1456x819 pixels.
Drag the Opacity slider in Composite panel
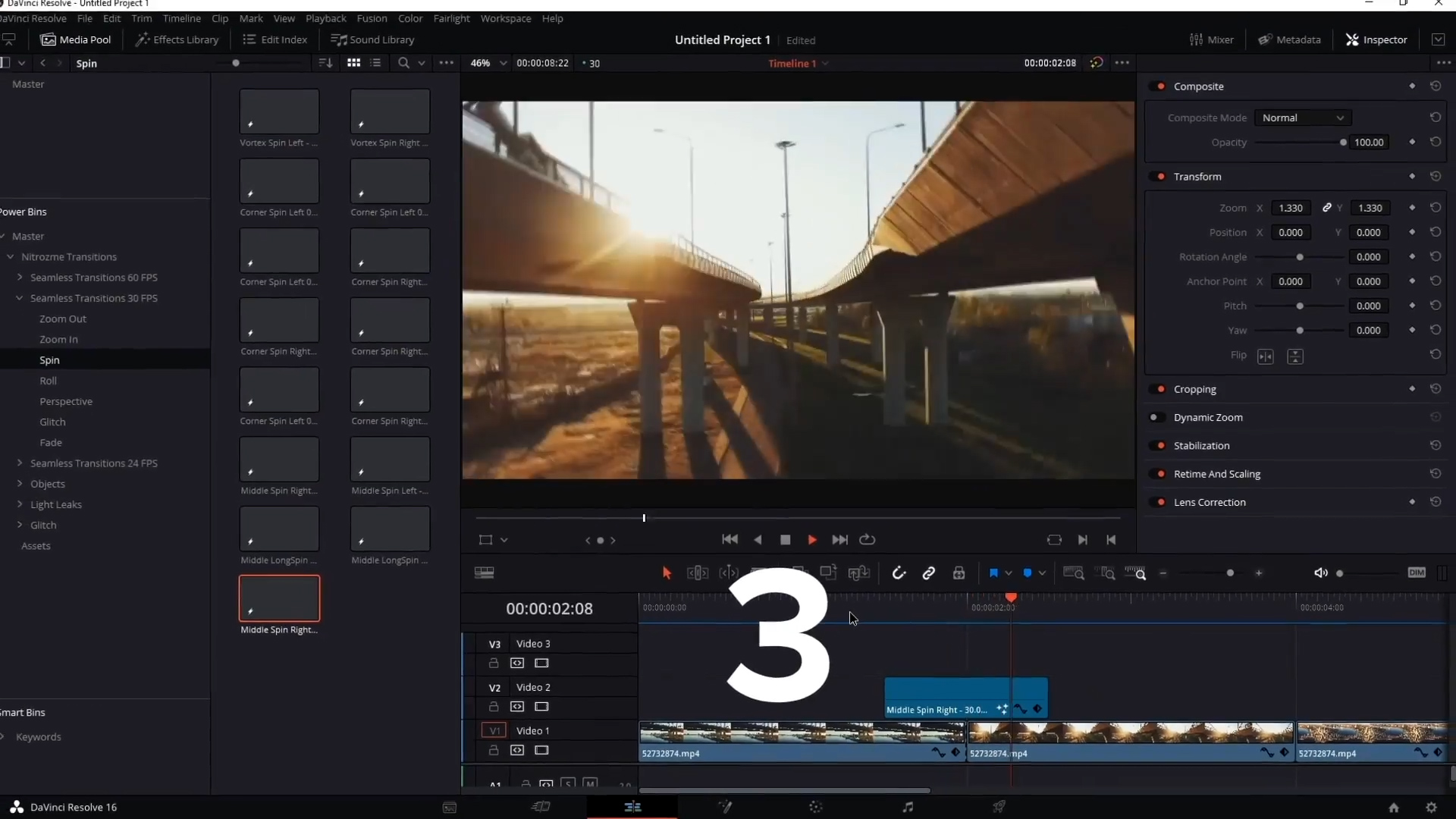click(x=1343, y=142)
